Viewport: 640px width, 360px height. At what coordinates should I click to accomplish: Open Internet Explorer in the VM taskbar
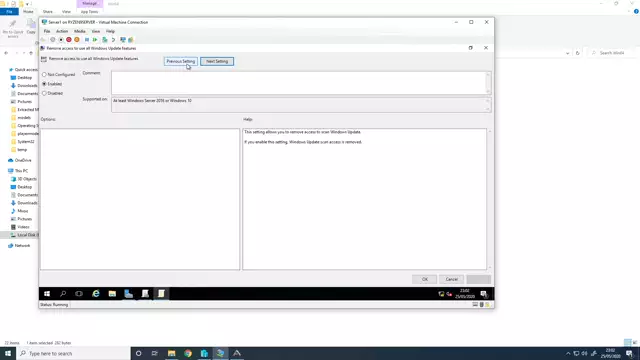[x=96, y=293]
